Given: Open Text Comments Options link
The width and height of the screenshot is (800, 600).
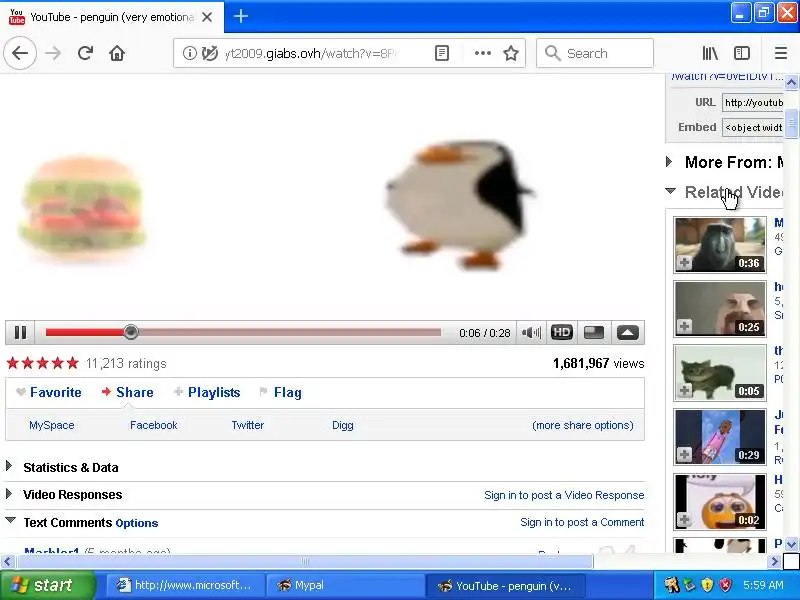Looking at the screenshot, I should [x=137, y=523].
